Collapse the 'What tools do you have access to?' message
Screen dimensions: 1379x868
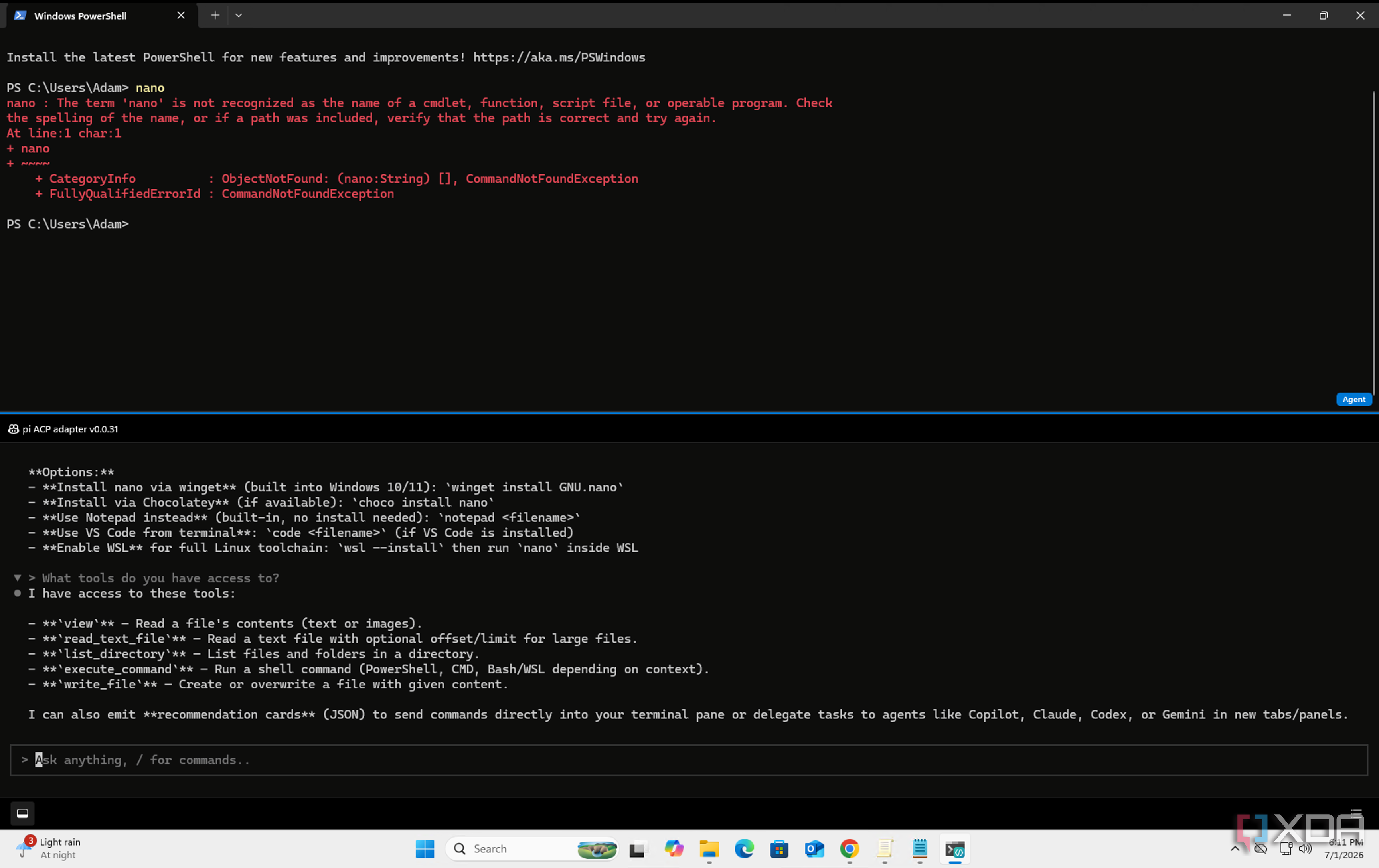pos(17,578)
